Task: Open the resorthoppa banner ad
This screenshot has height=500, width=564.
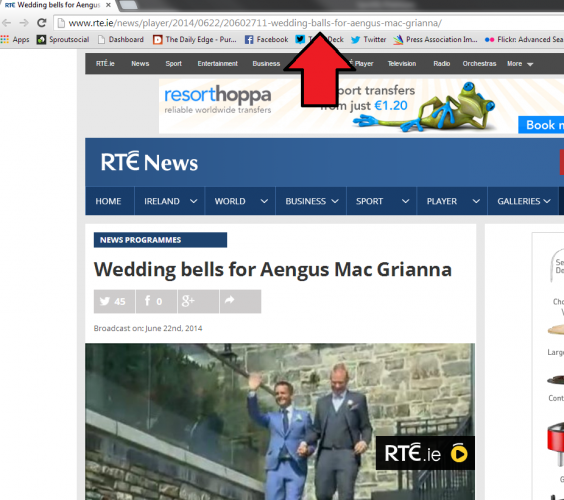Action: tap(361, 106)
